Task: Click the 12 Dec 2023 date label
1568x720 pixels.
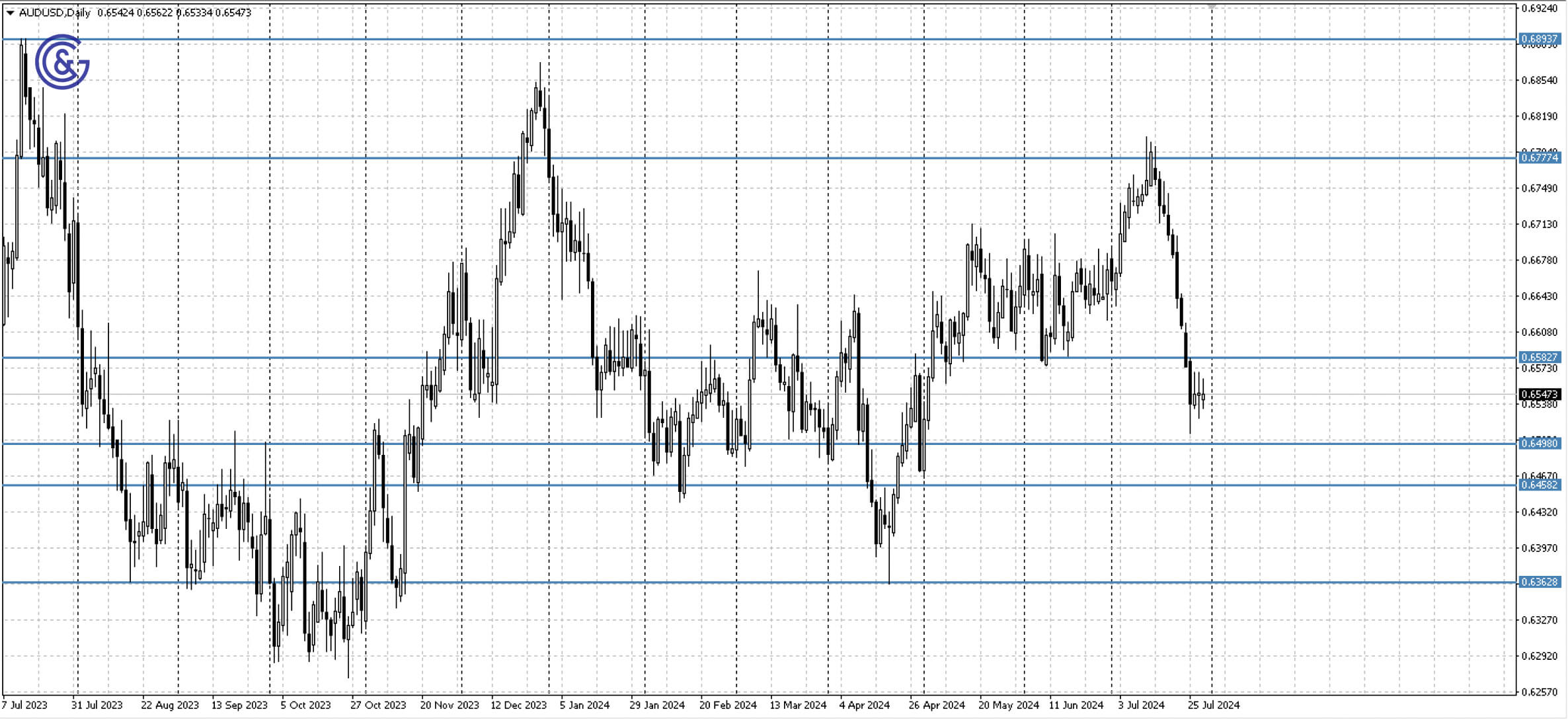Action: pyautogui.click(x=520, y=705)
